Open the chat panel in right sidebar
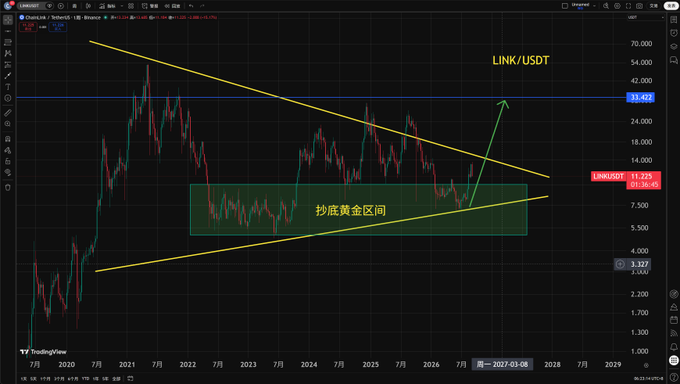This screenshot has height=384, width=680. point(673,60)
